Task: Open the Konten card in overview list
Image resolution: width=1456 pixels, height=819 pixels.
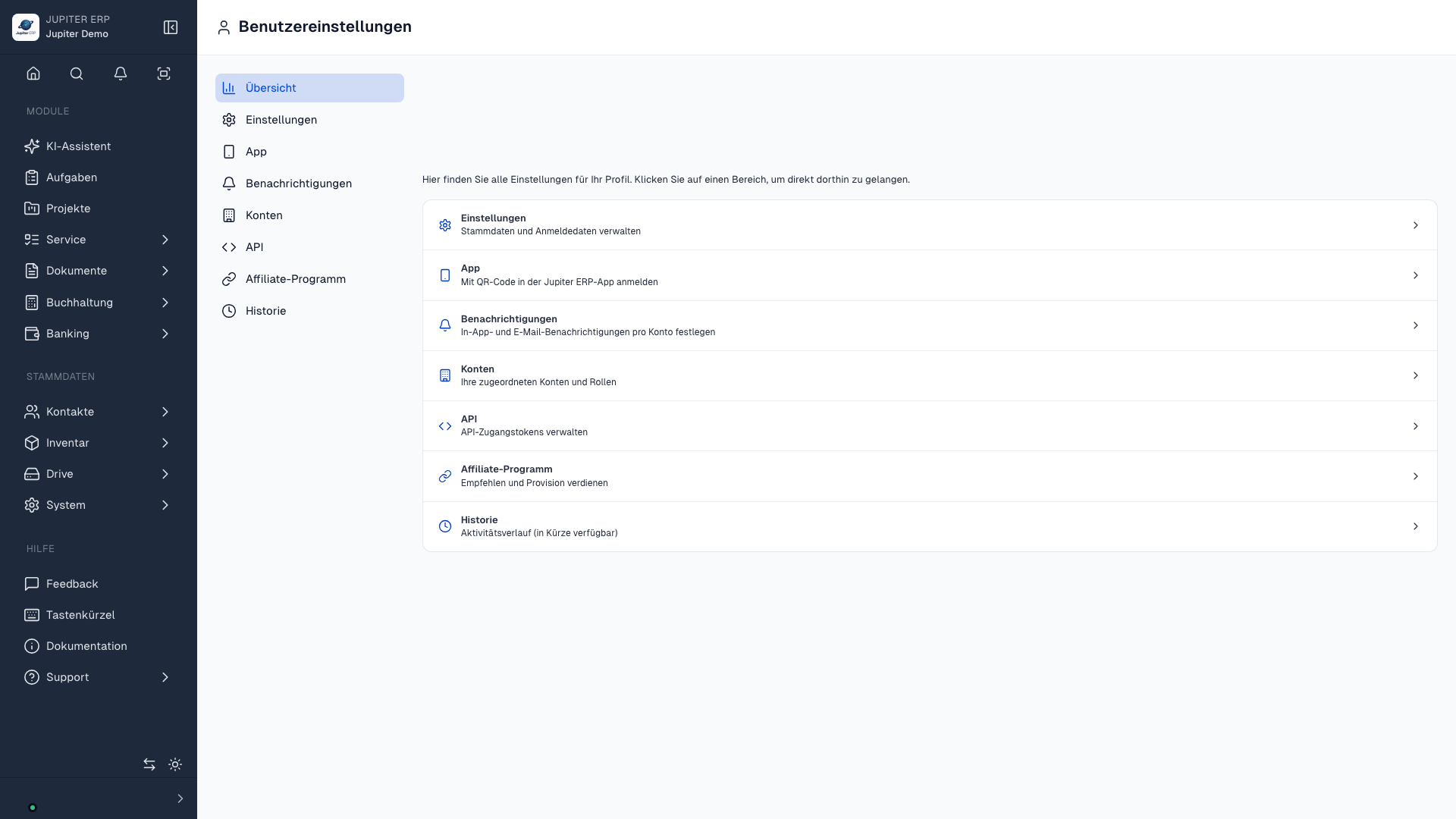Action: (930, 375)
